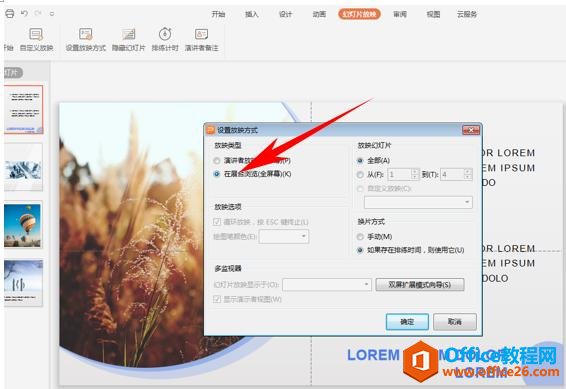Screen dimensions: 566x389
Task: Open the 自定义放映 ribbon tool
Action: (36, 40)
